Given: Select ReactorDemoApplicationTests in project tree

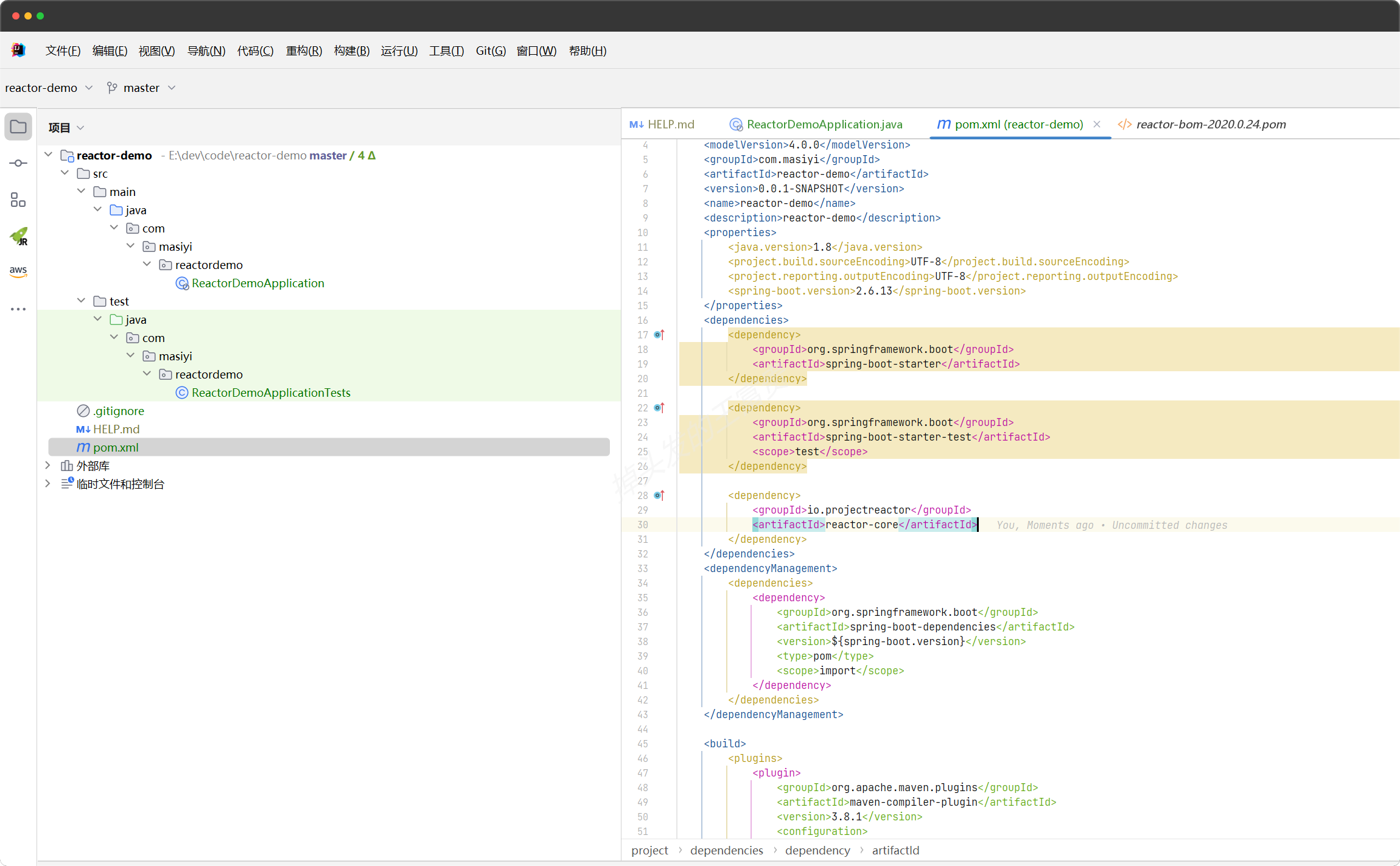Looking at the screenshot, I should (271, 393).
